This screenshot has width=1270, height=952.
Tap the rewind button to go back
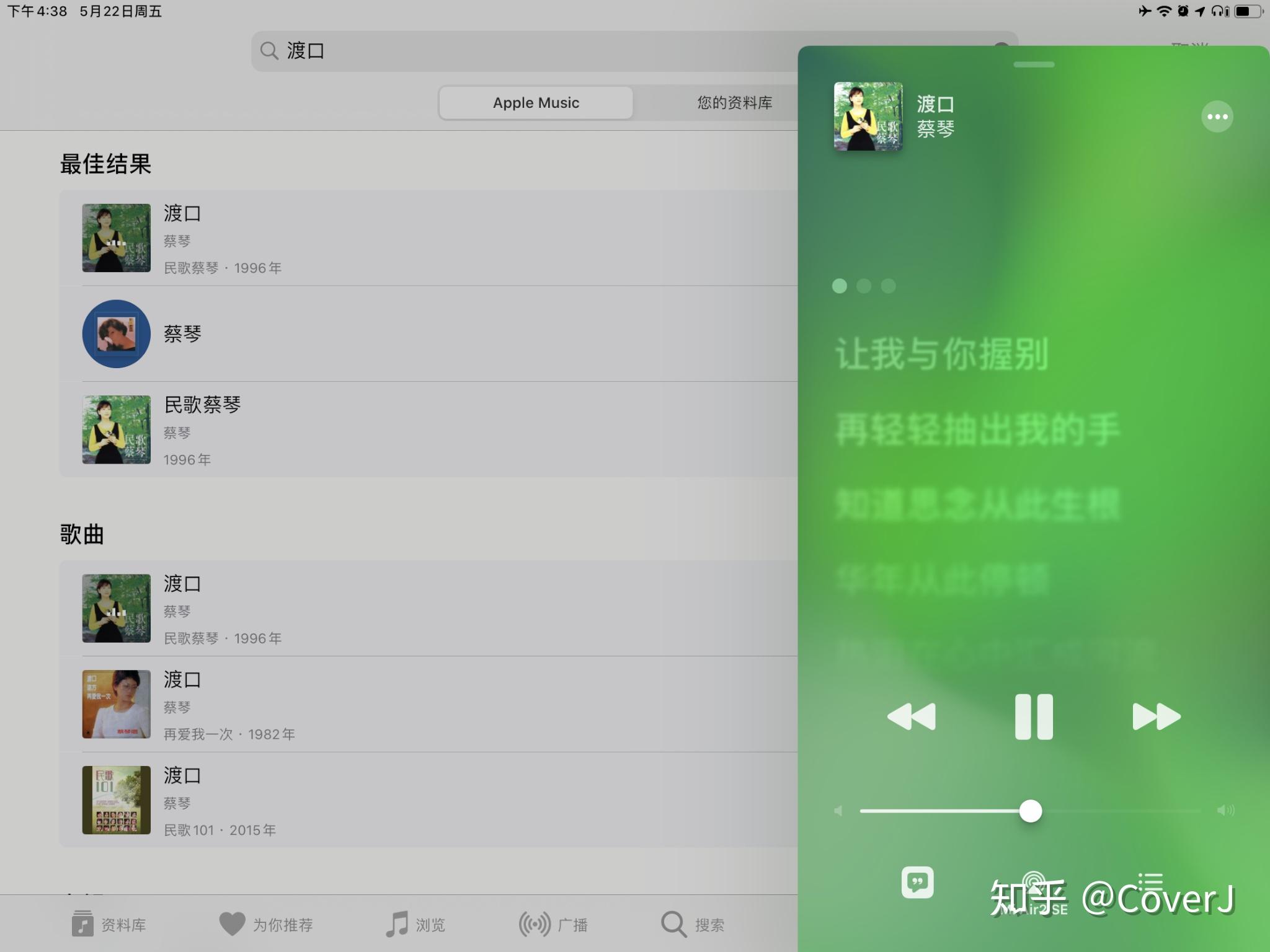[907, 717]
